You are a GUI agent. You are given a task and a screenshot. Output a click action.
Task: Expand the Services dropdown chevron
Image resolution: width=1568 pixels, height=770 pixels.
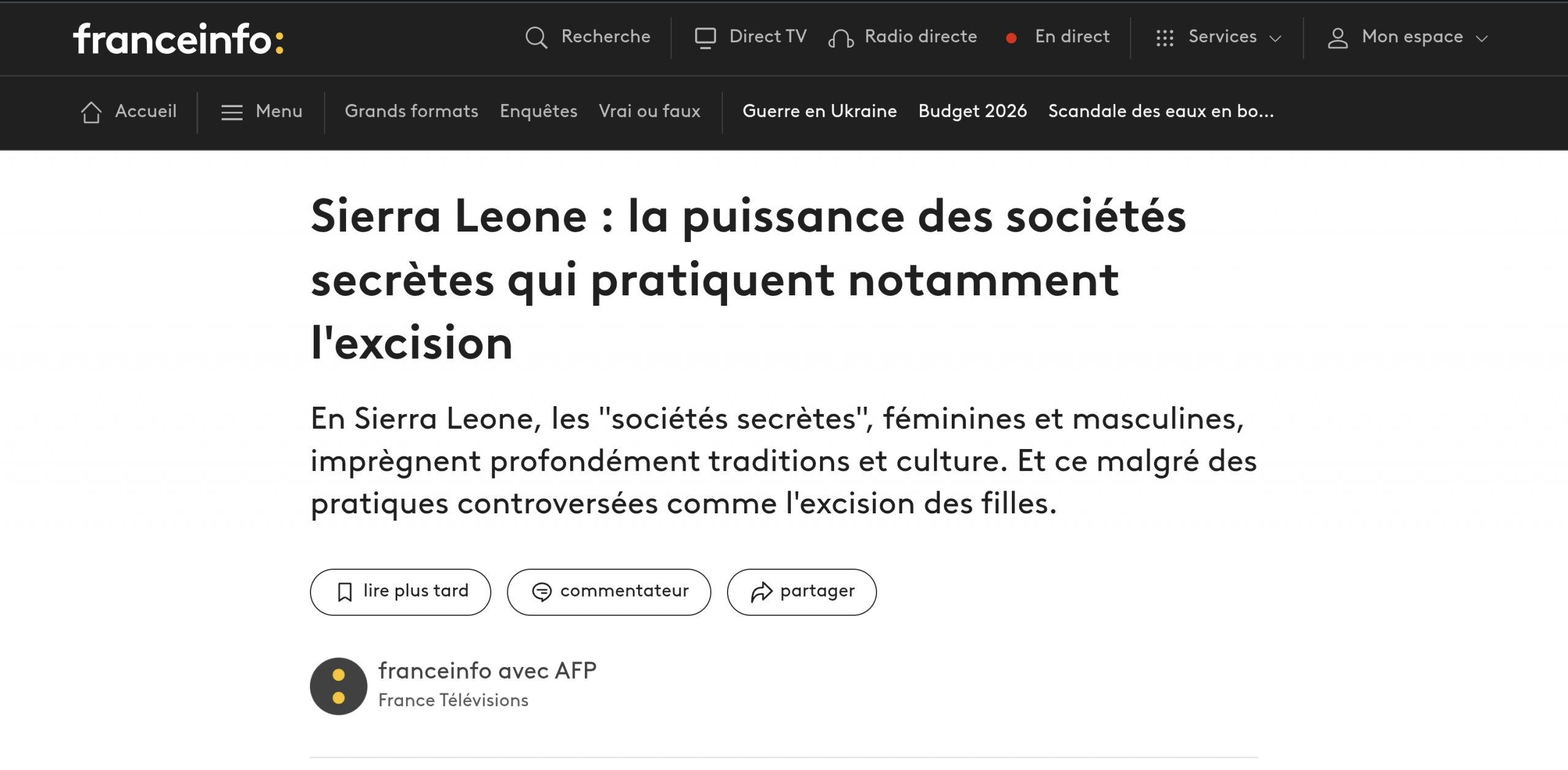(1276, 39)
